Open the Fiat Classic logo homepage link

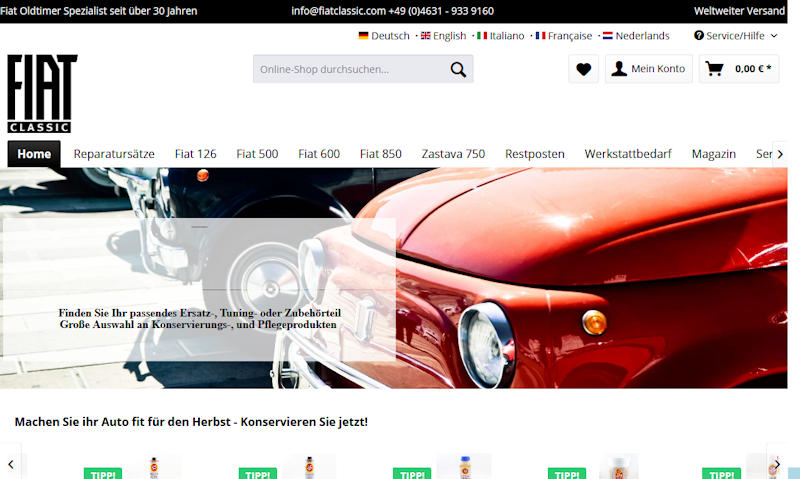coord(42,94)
